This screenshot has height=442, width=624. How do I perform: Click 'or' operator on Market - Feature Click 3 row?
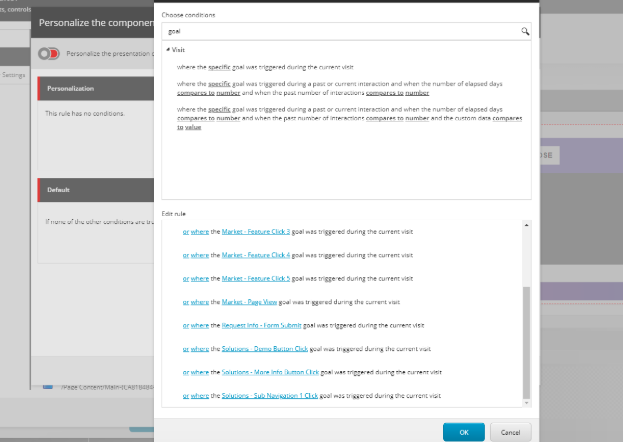[x=186, y=232]
